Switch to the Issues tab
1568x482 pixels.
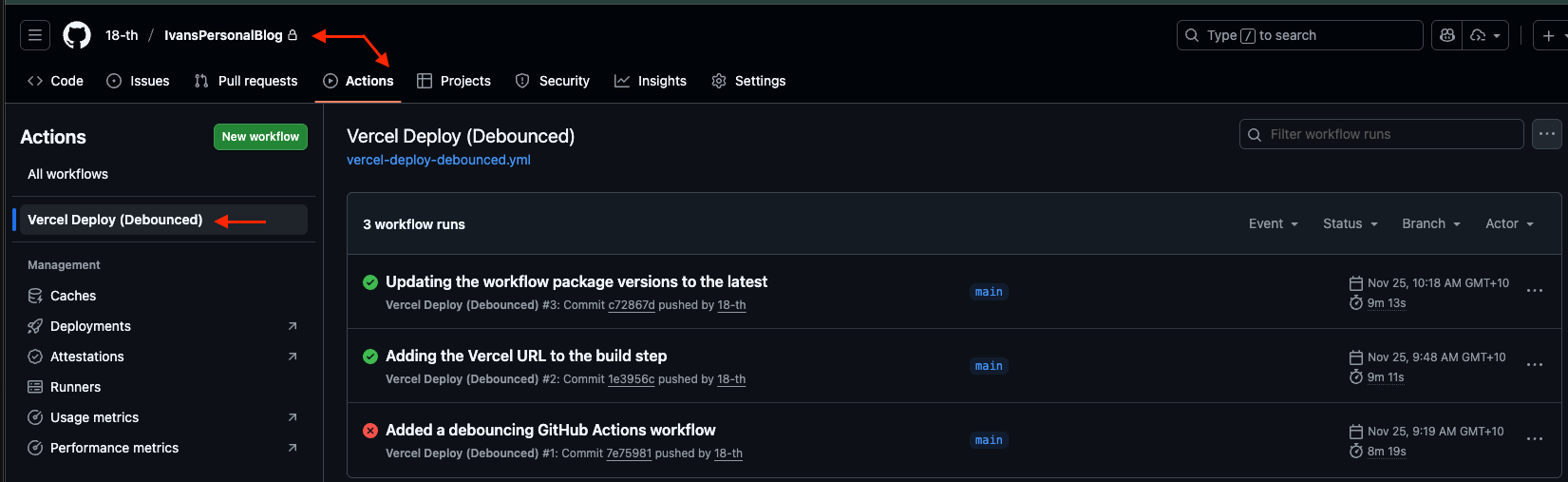click(x=138, y=81)
